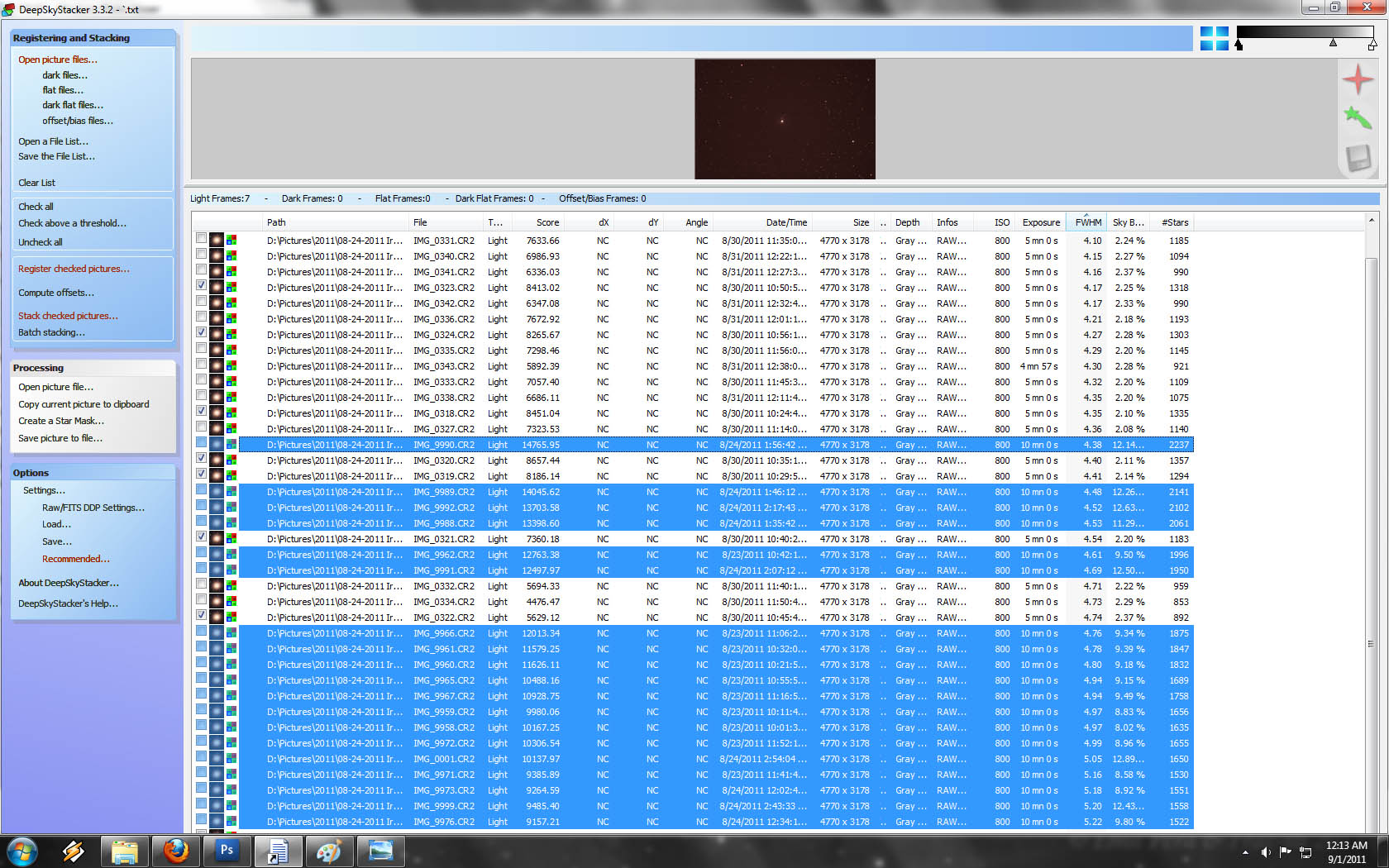The height and width of the screenshot is (868, 1389).
Task: Click the colored grid icon in IMG_0340.CR2 row
Action: [231, 256]
